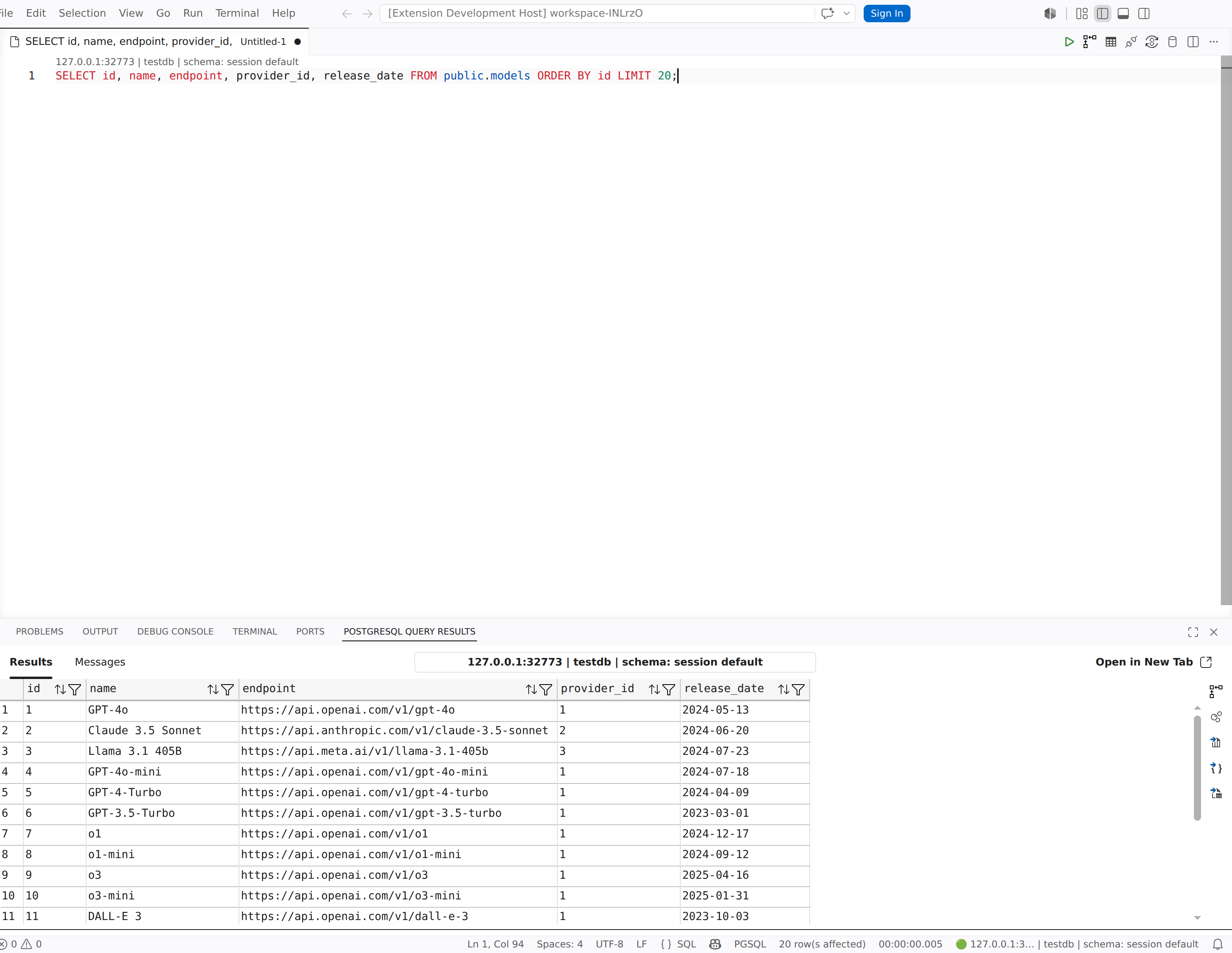Filter the release_date column
1232x953 pixels.
(798, 689)
